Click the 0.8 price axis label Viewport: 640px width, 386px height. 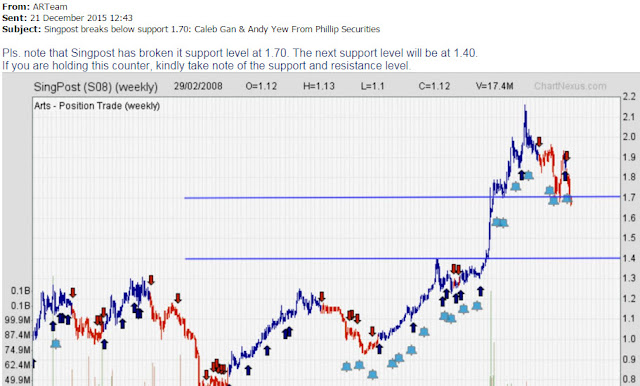(x=629, y=379)
